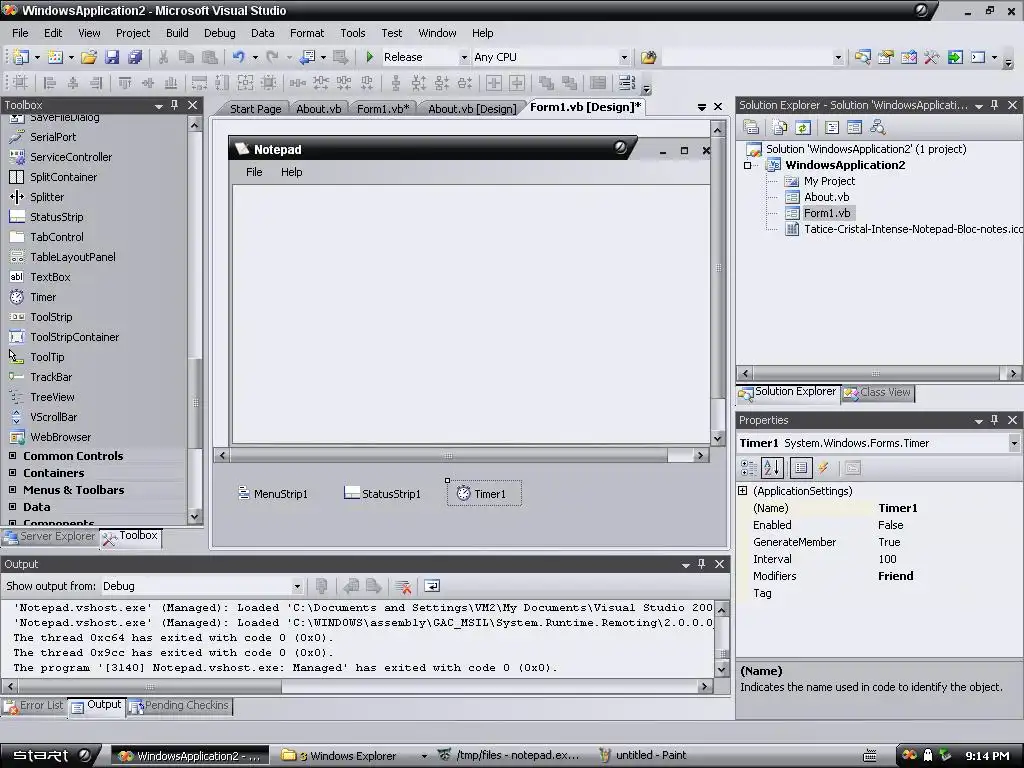1024x768 pixels.
Task: Toggle Word Wrap in the Output window
Action: pos(432,586)
